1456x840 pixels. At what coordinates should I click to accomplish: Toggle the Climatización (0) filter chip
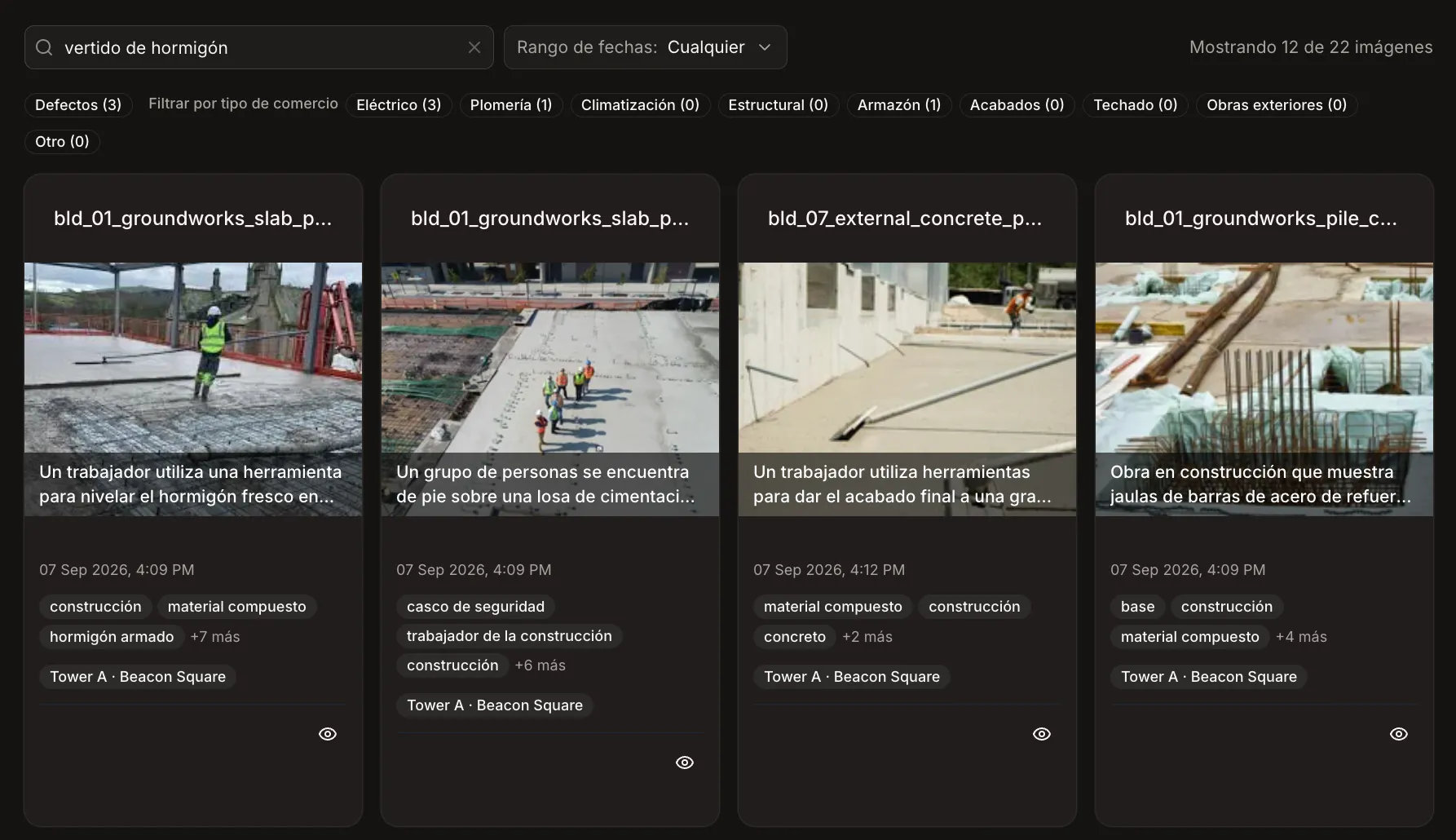tap(640, 105)
